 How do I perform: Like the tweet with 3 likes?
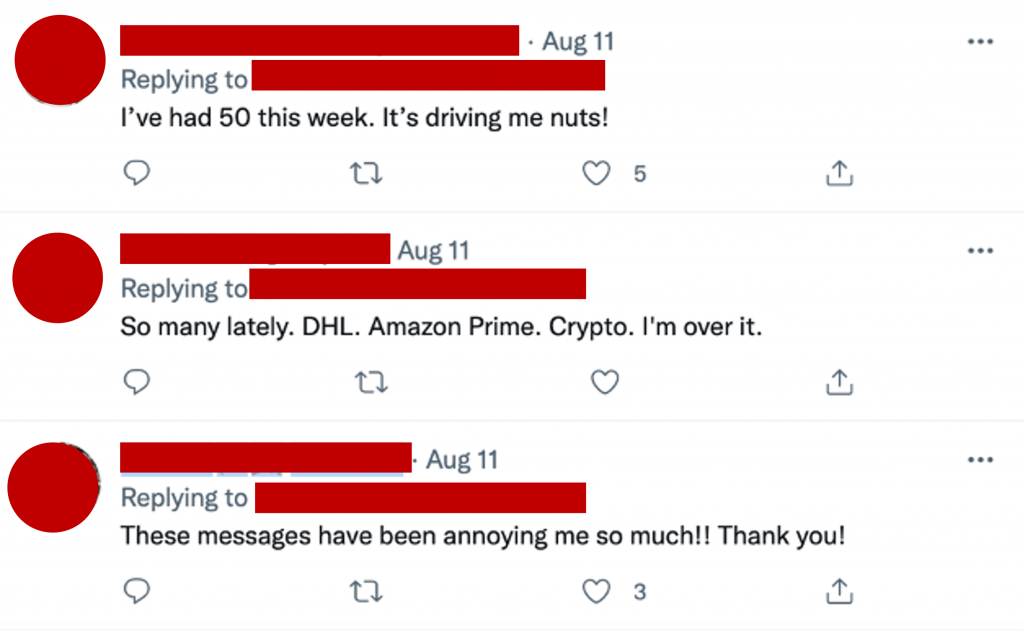[597, 591]
